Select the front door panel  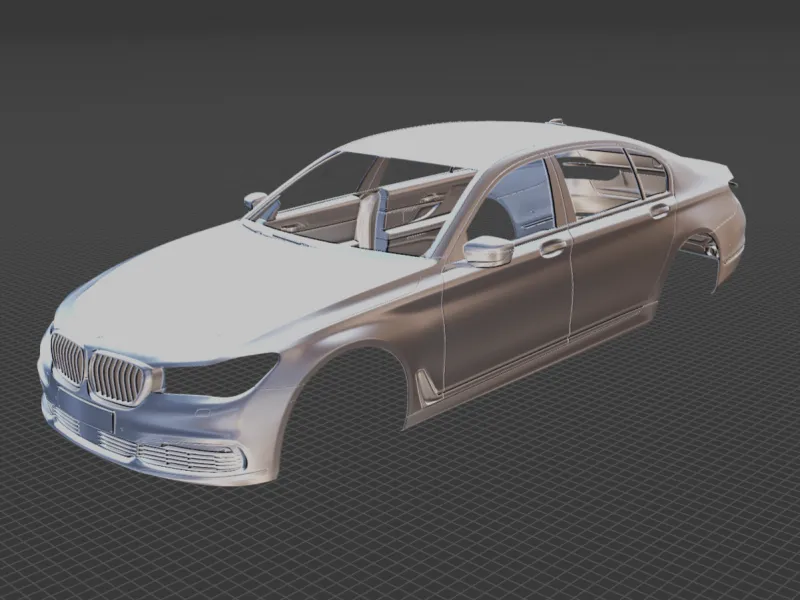(x=505, y=316)
